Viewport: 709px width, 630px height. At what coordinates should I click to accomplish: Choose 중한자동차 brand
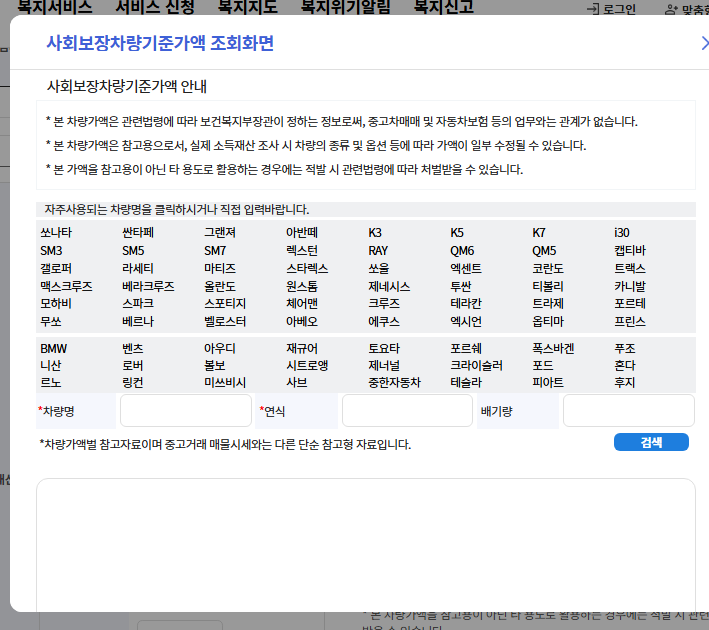394,383
